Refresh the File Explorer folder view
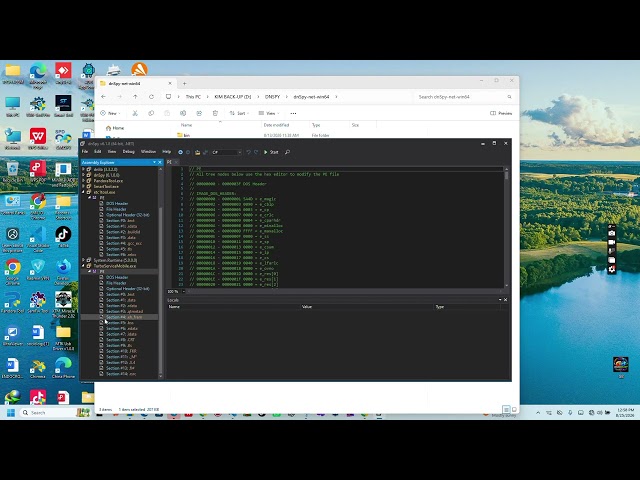The image size is (640, 480). click(151, 97)
